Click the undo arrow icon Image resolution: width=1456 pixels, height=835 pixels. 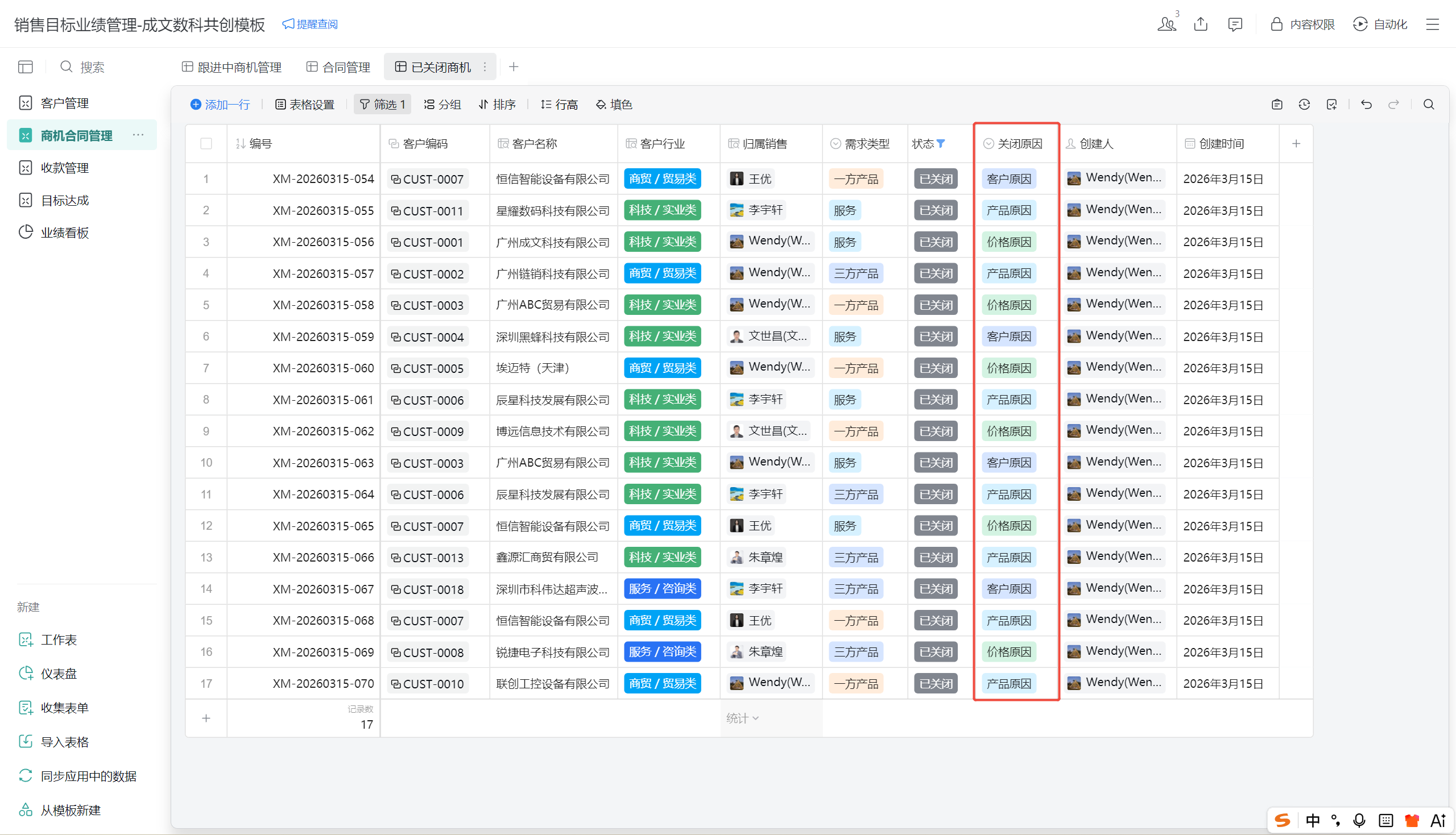coord(1367,105)
